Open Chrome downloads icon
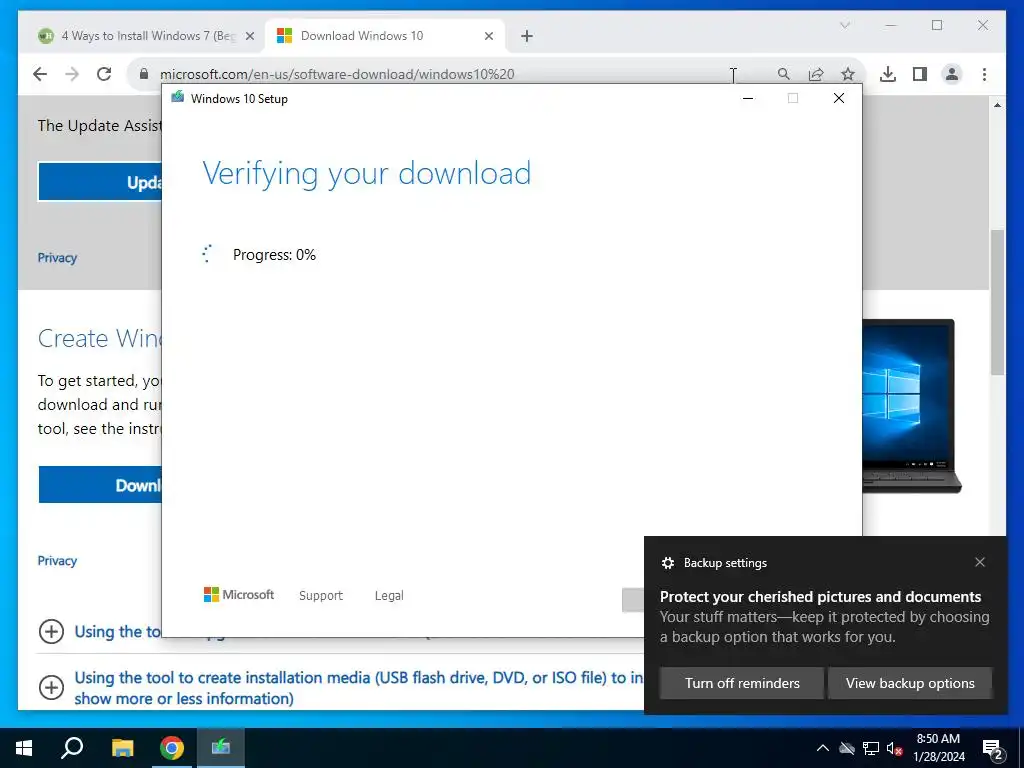The height and width of the screenshot is (768, 1024). 888,74
